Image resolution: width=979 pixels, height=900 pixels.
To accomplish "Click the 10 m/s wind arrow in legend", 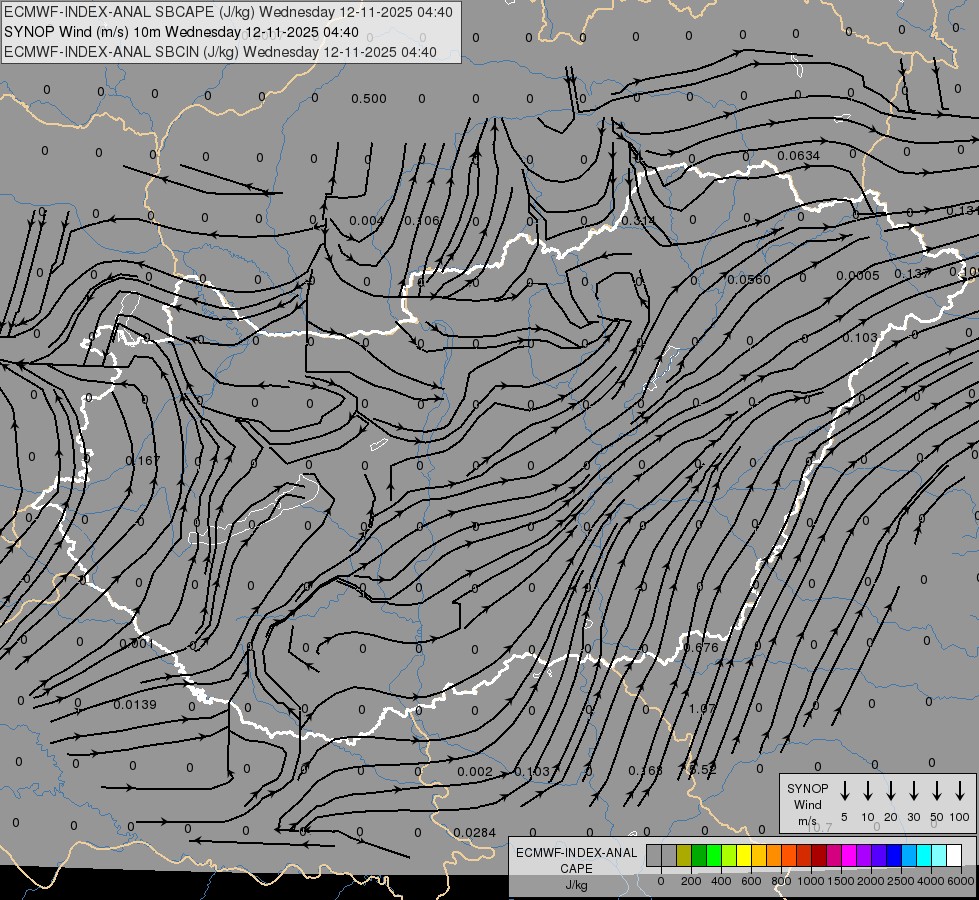I will pyautogui.click(x=867, y=791).
